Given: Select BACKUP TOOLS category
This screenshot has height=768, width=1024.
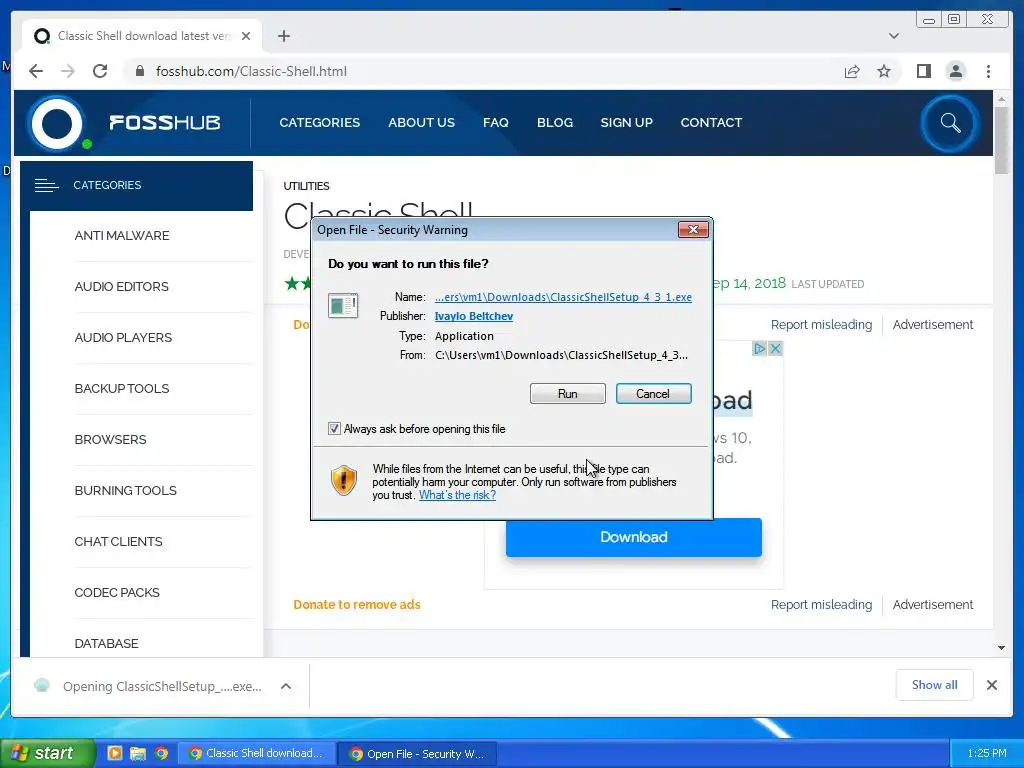Looking at the screenshot, I should [121, 389].
